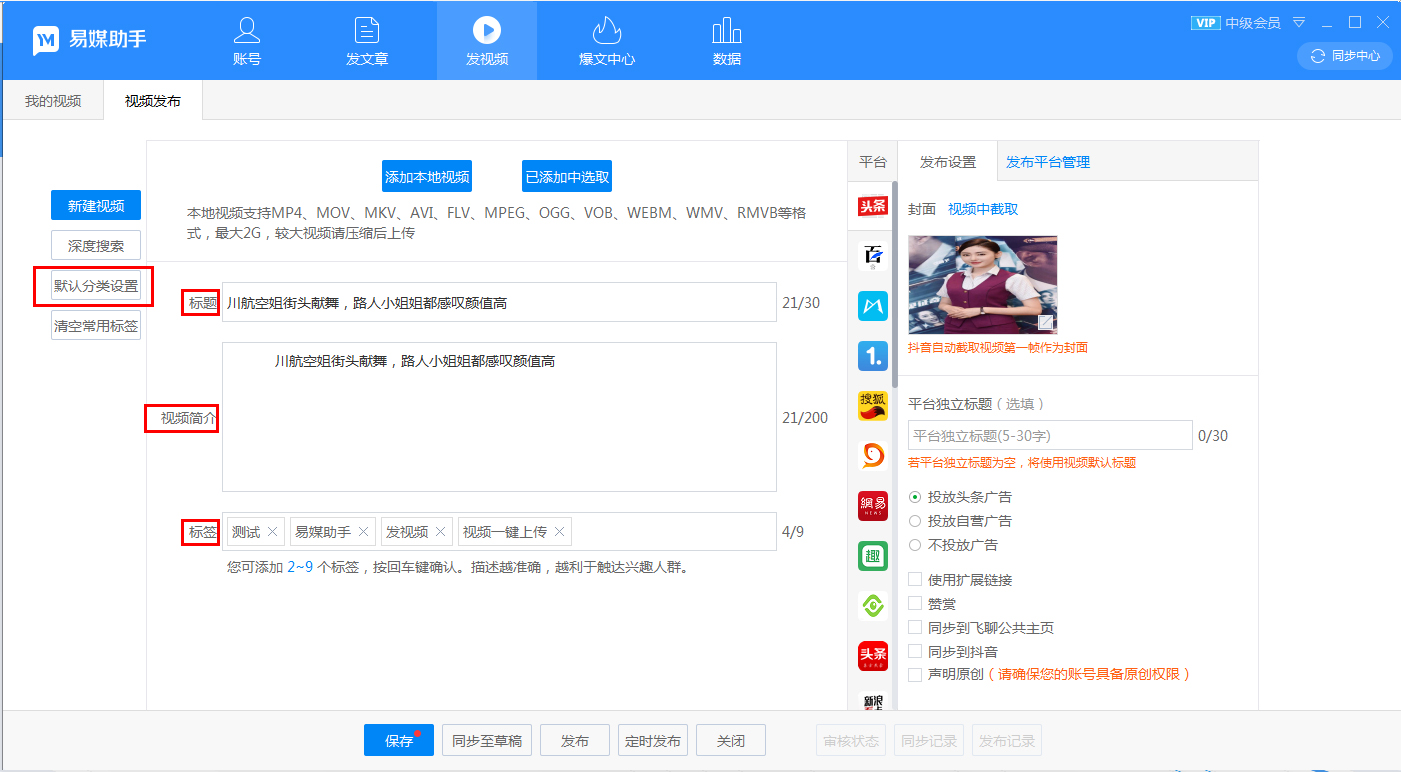The image size is (1401, 772).
Task: Select 投放自营广告 radio option
Action: [x=914, y=521]
